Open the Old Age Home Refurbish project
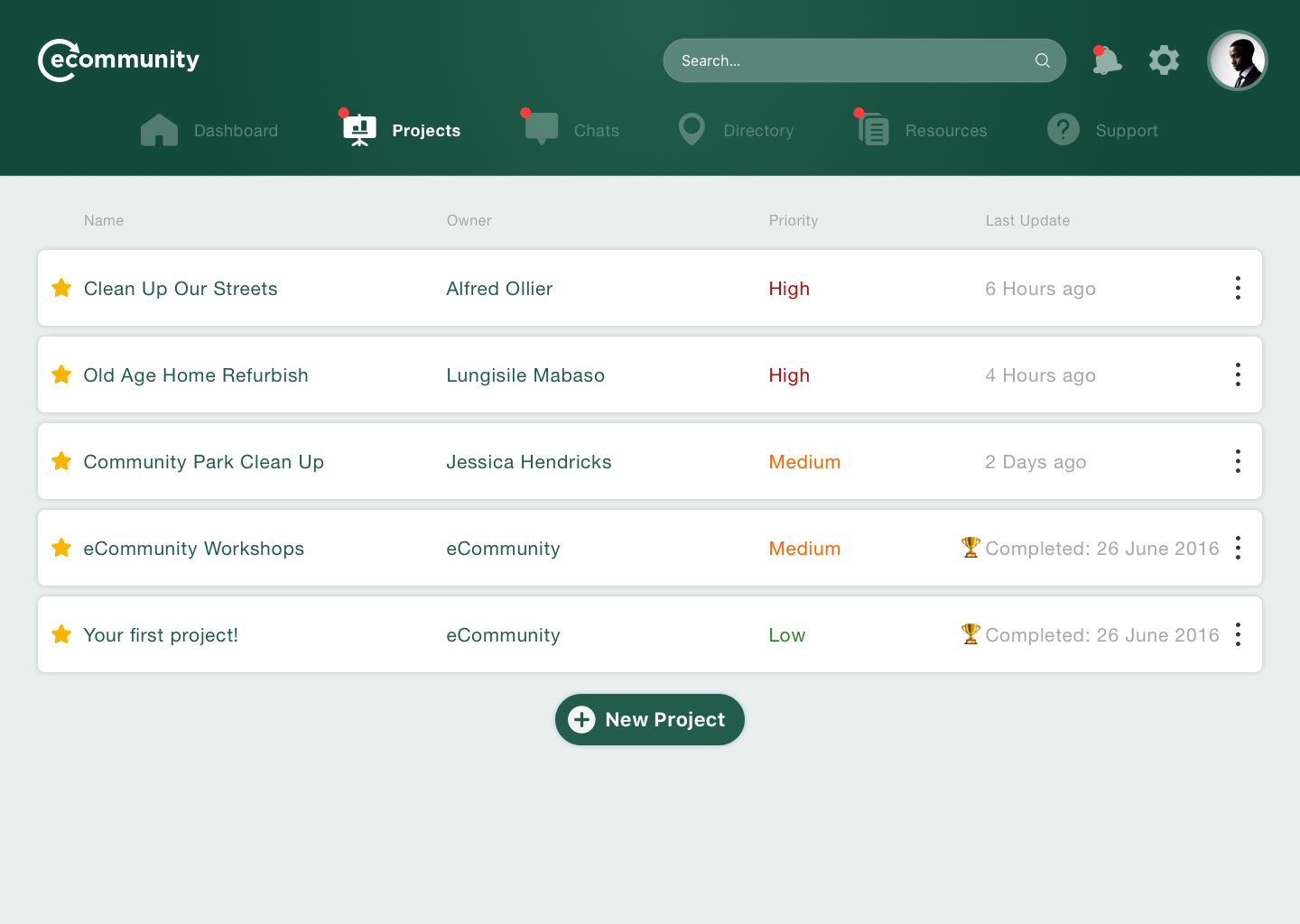Image resolution: width=1300 pixels, height=924 pixels. tap(196, 375)
